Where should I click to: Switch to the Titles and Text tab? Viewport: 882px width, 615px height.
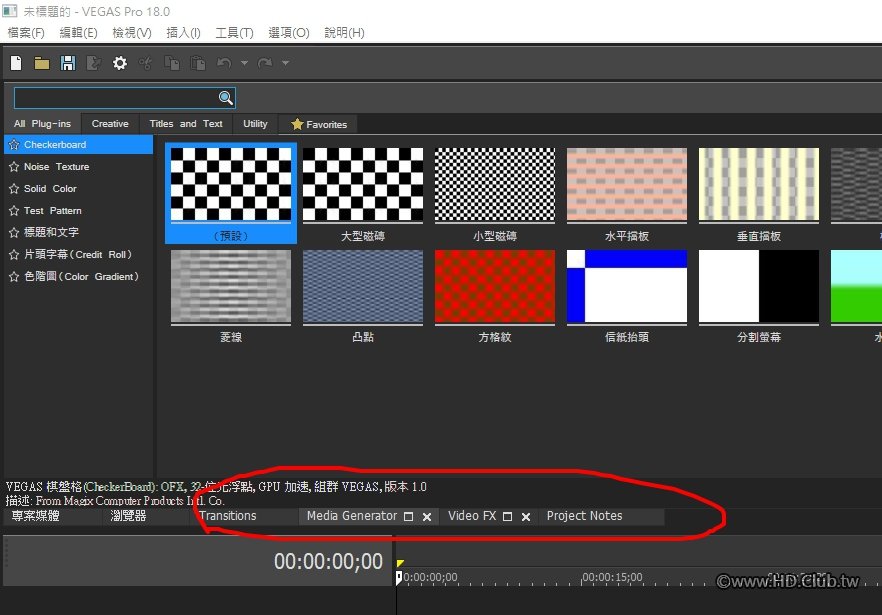point(186,124)
